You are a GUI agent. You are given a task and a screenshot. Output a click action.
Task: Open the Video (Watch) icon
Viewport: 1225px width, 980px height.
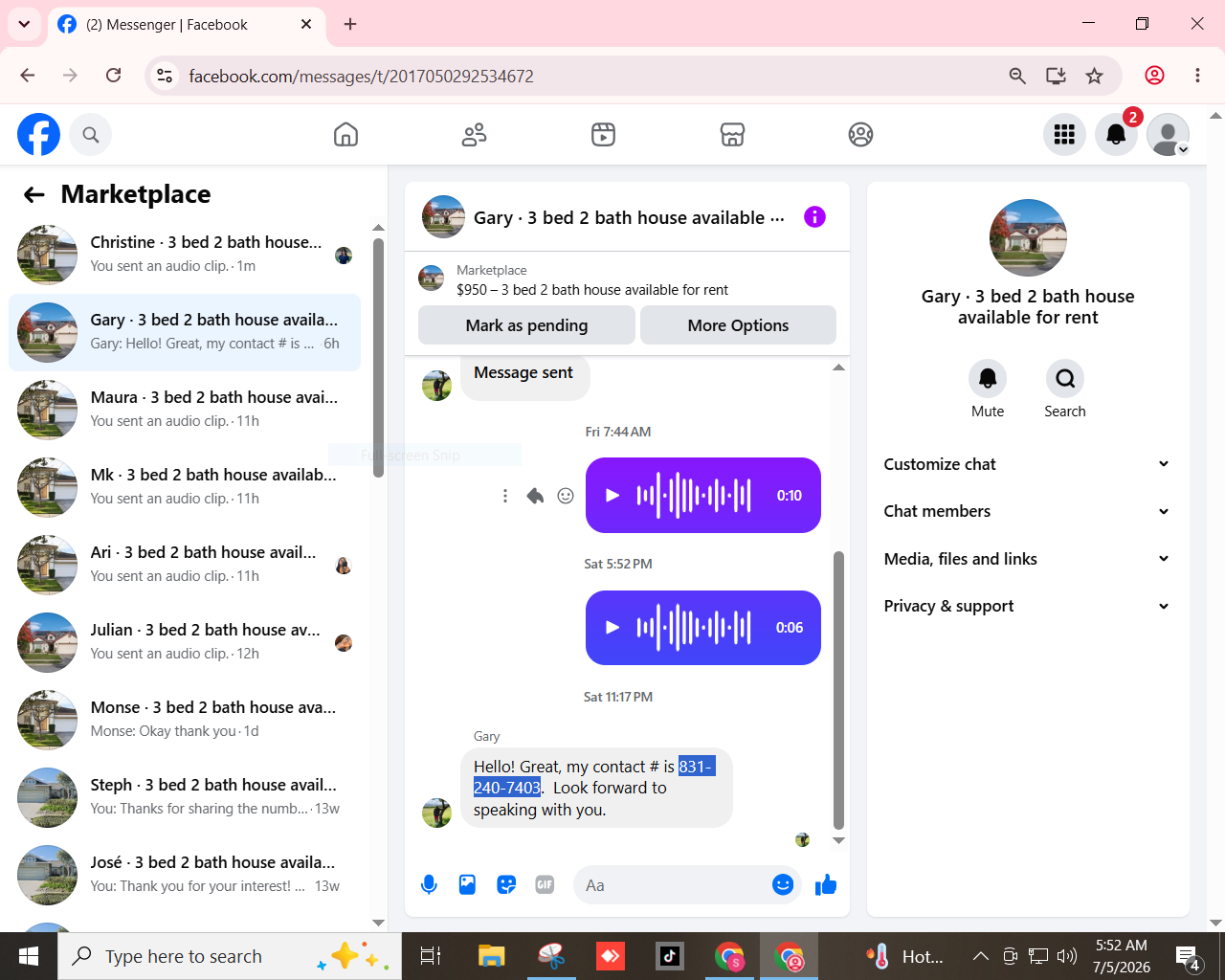603,135
